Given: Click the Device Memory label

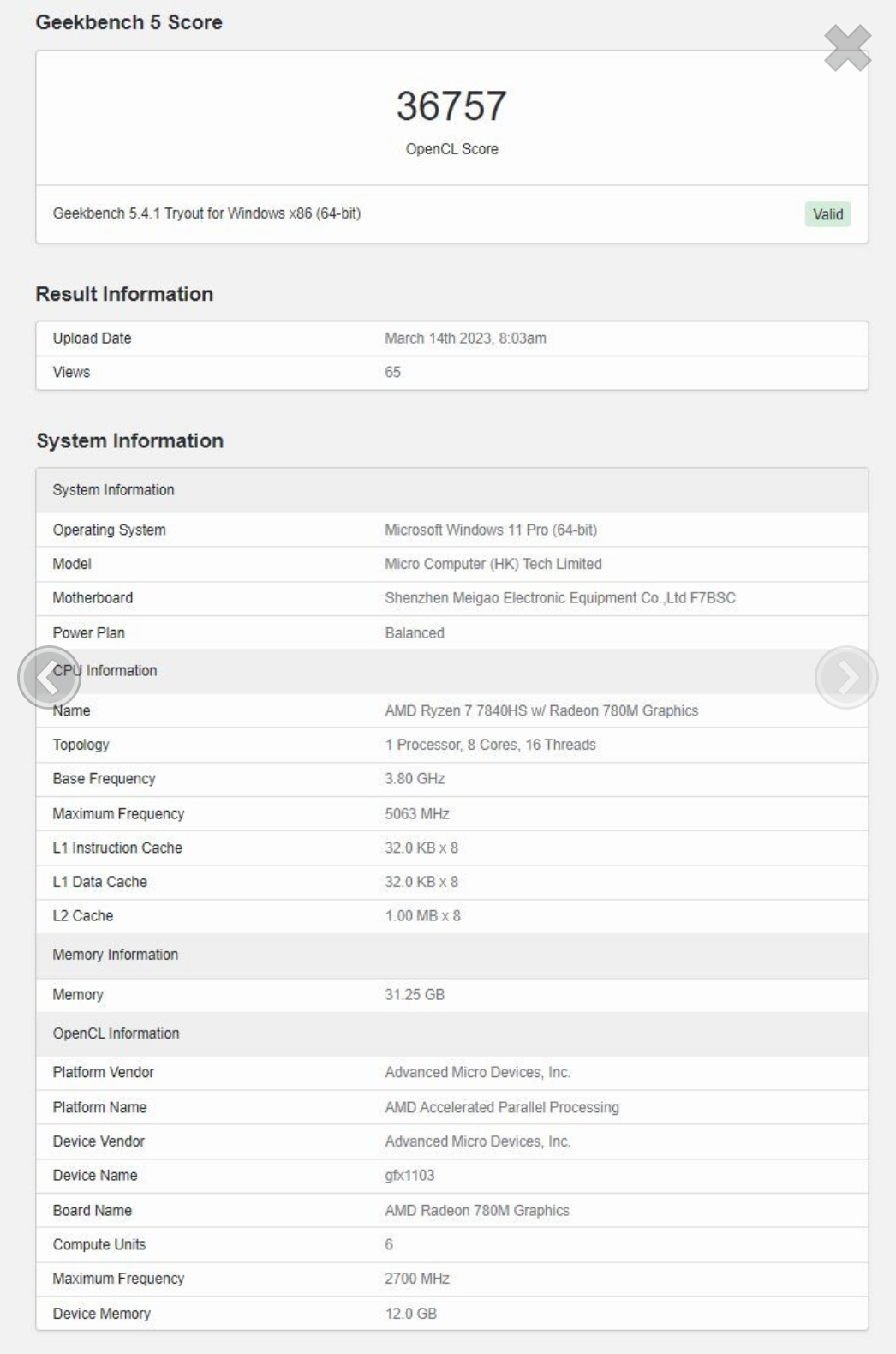Looking at the screenshot, I should [101, 1314].
